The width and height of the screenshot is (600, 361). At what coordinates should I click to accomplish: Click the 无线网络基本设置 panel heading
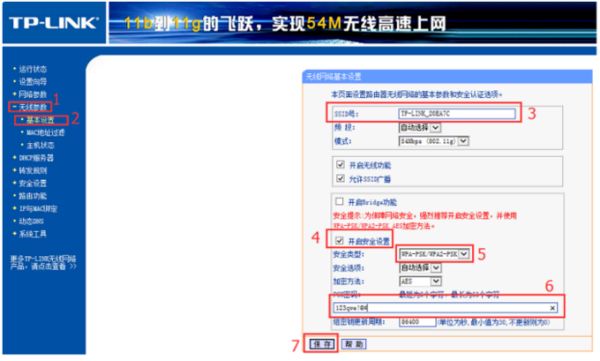click(x=333, y=77)
